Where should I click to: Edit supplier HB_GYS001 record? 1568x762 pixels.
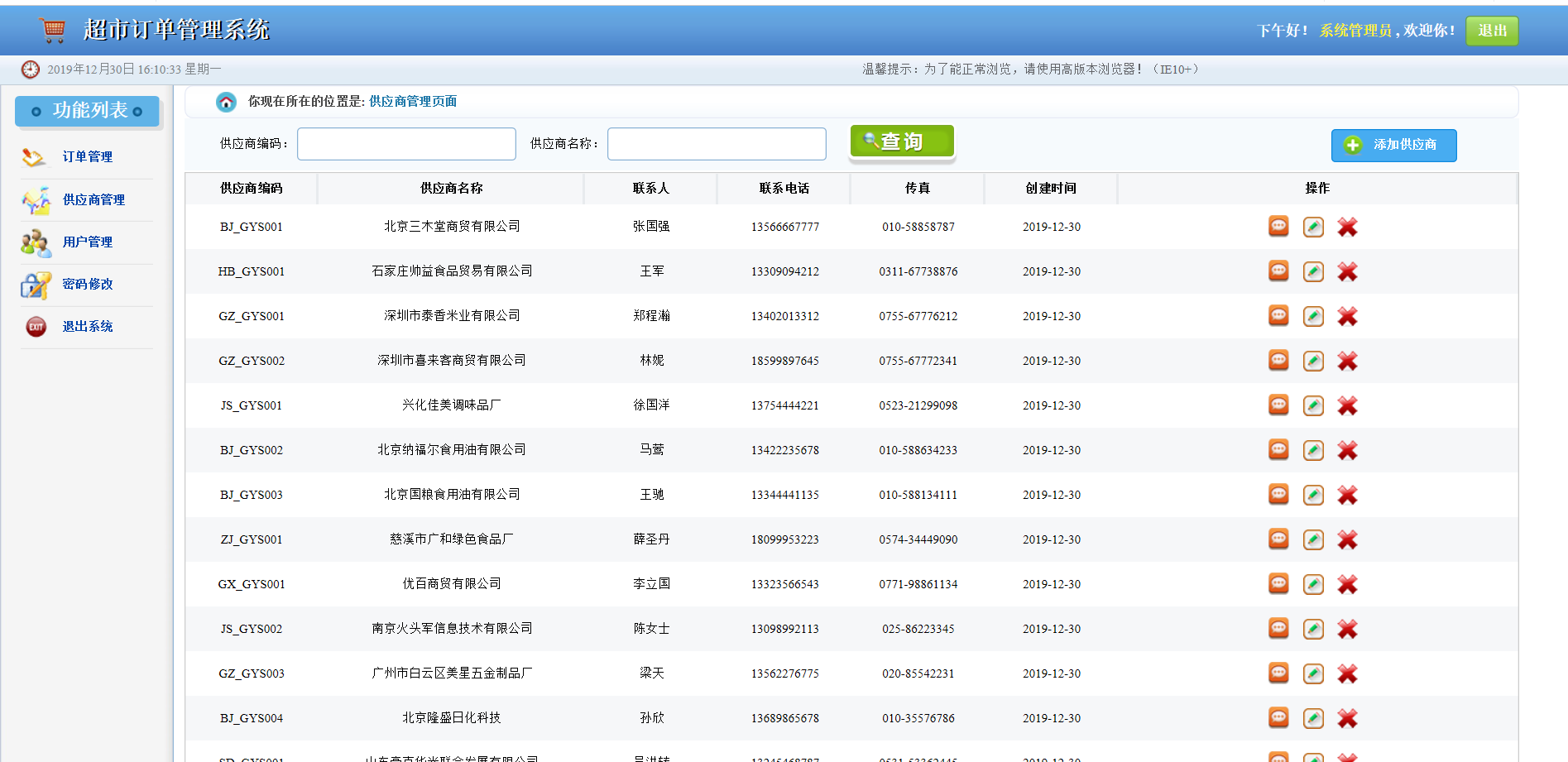[1313, 271]
